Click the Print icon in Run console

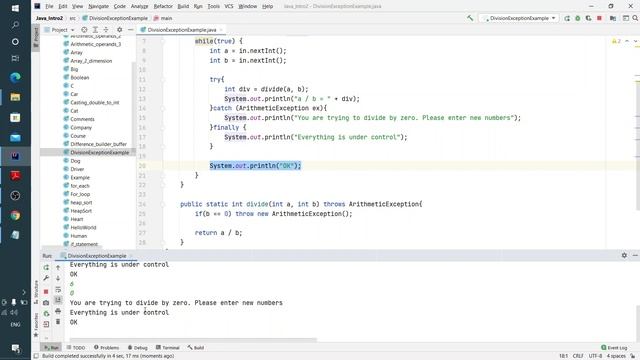[x=58, y=311]
